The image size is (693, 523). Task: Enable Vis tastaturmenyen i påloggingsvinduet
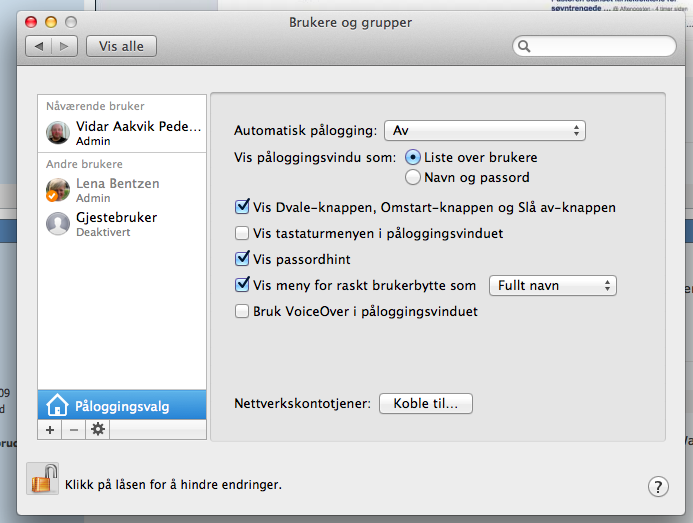(x=242, y=233)
